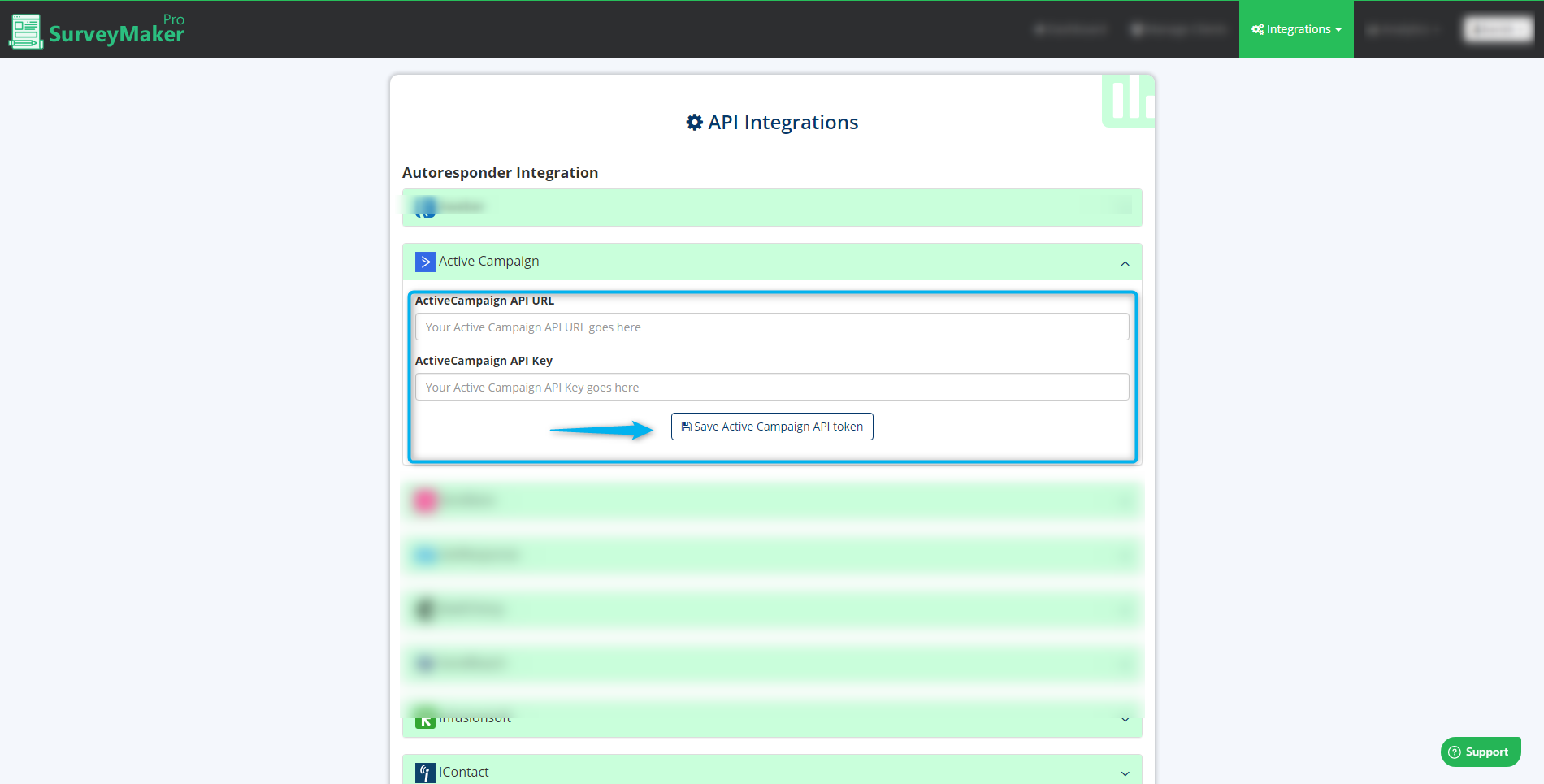Click the ActiveCampaign API Key field
The width and height of the screenshot is (1544, 784).
(x=771, y=387)
